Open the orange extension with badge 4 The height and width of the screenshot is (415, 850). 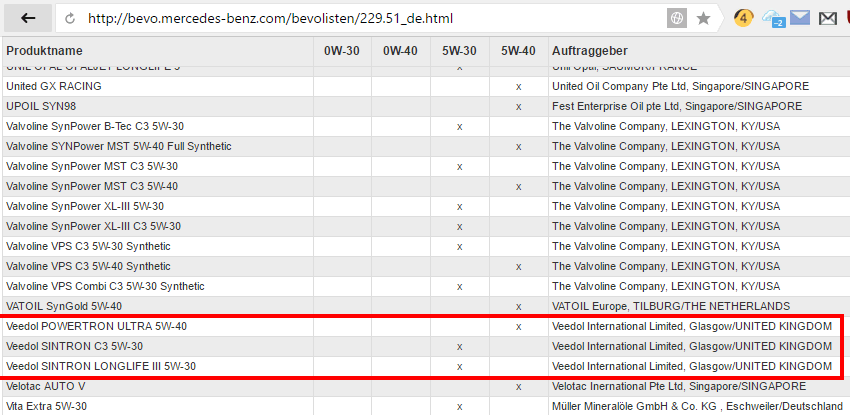coord(743,18)
